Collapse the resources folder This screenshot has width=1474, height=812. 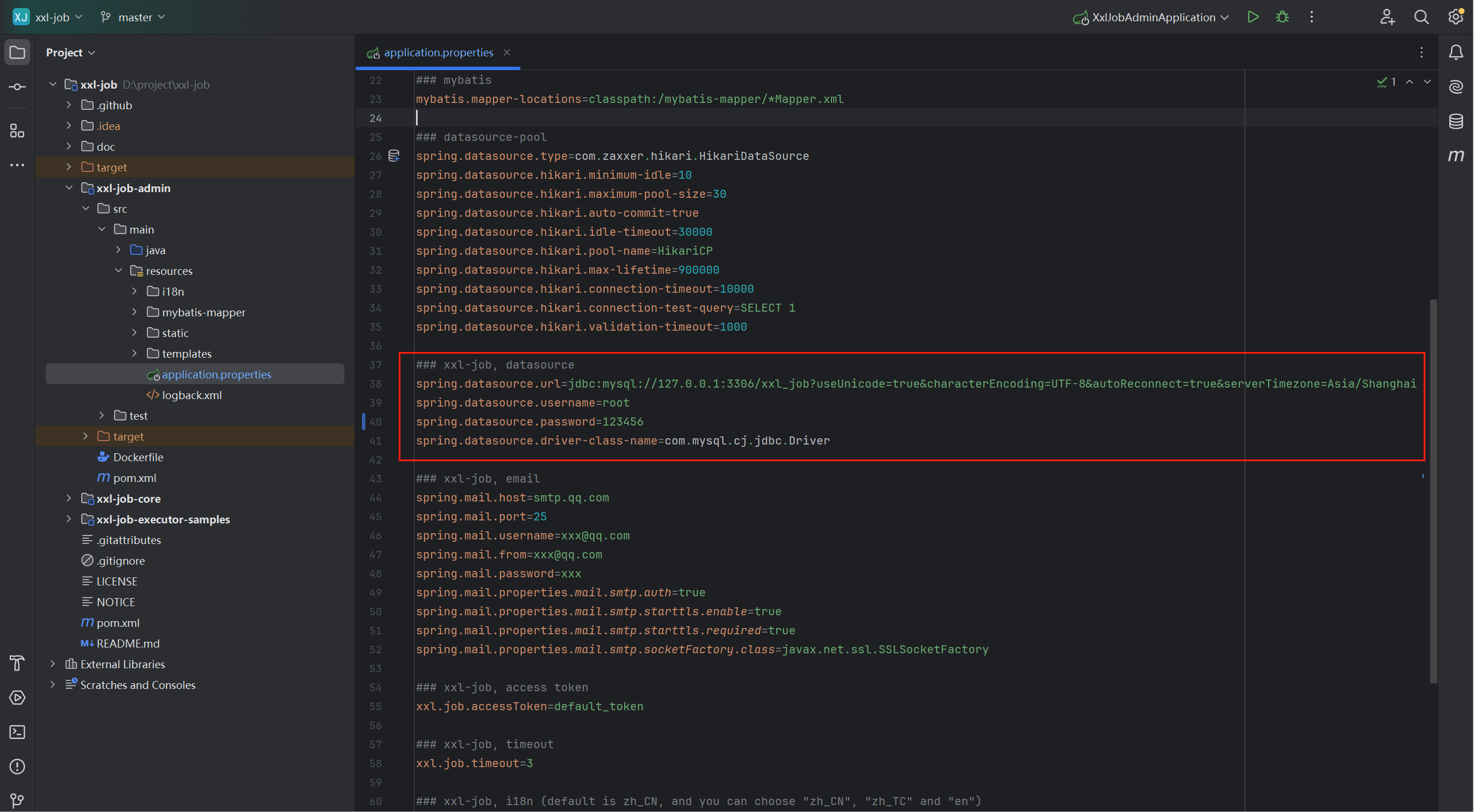(x=119, y=271)
